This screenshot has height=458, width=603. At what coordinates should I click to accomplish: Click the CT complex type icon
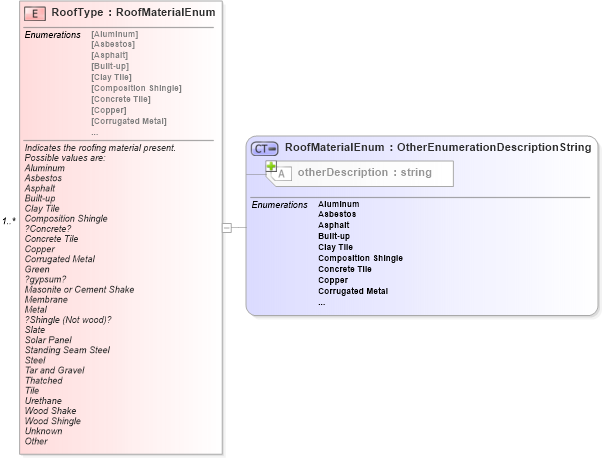point(265,148)
